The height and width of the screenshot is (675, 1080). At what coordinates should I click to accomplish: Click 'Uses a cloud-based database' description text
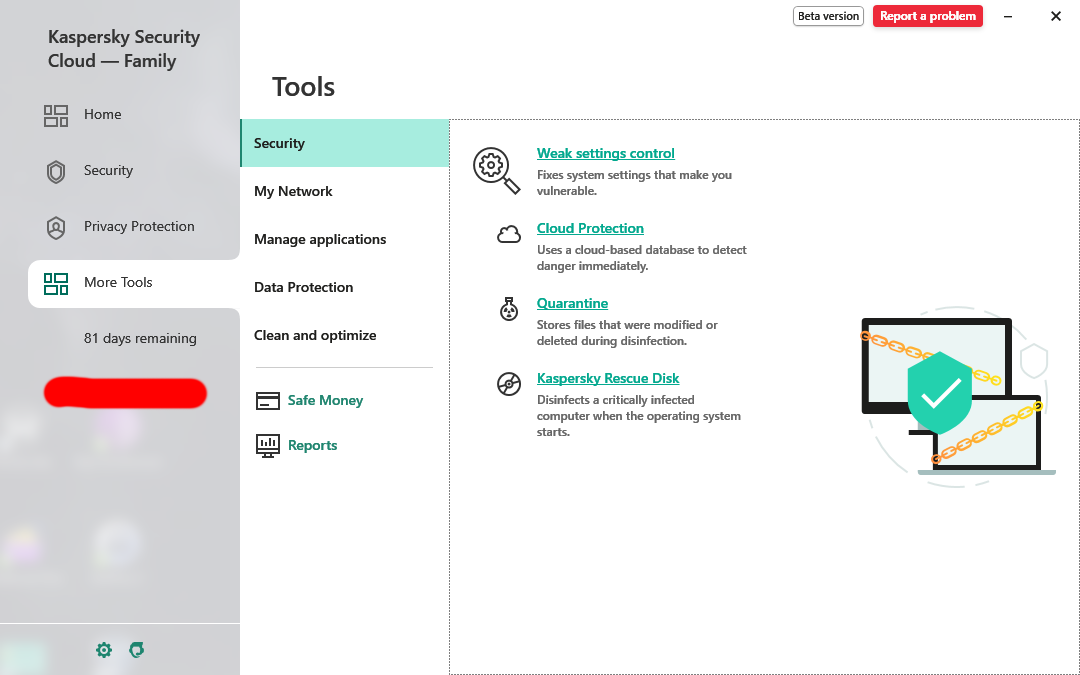coord(641,258)
